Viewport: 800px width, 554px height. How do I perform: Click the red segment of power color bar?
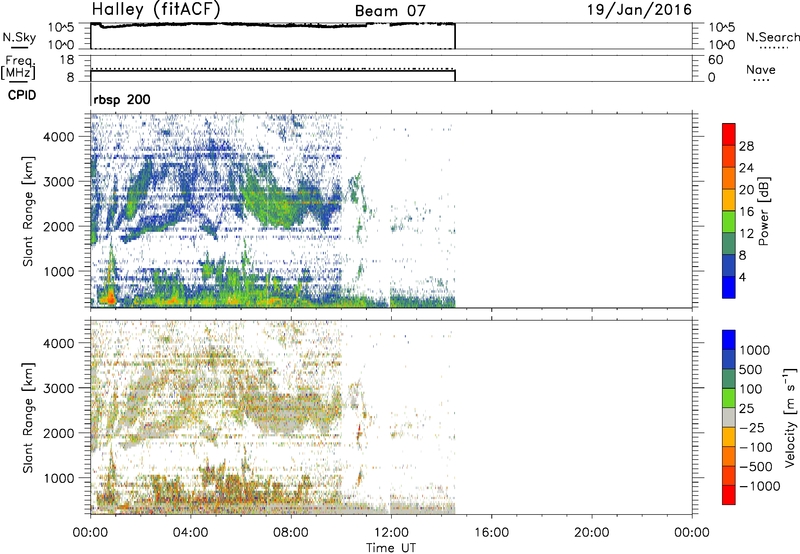[x=729, y=134]
